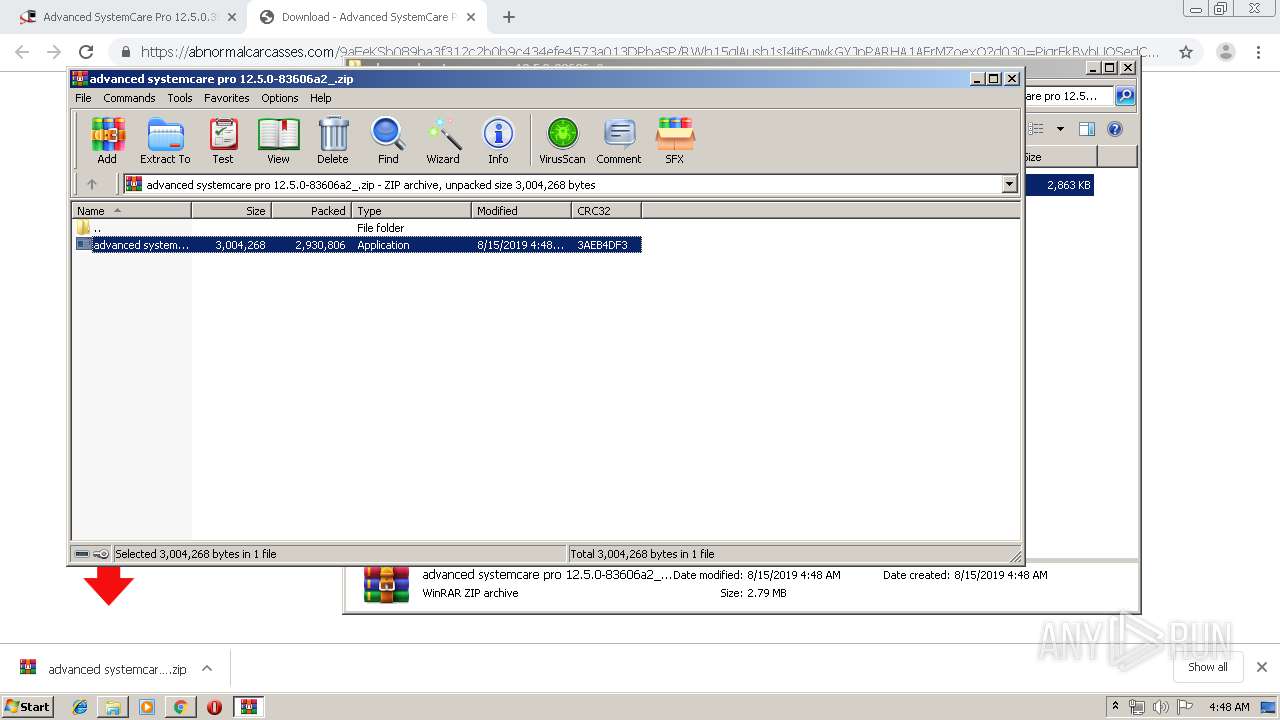
Task: Open the Tools menu
Action: click(180, 98)
